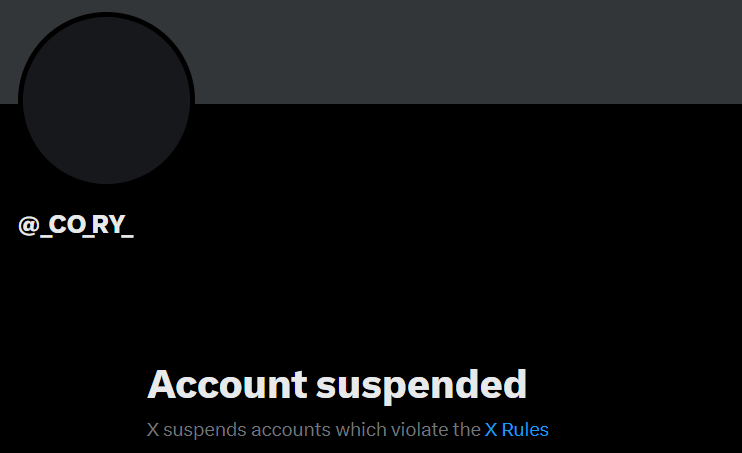Click the gray profile header banner
Viewport: 742px width, 453px height.
468,52
